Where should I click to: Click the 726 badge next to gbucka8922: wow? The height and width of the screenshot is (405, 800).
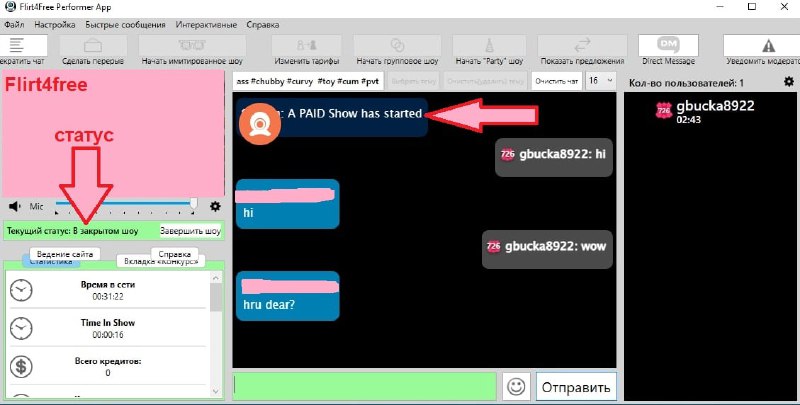tap(493, 246)
